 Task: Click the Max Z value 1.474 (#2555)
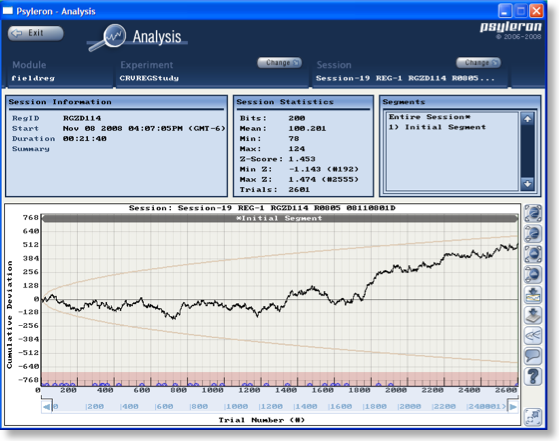pos(323,179)
